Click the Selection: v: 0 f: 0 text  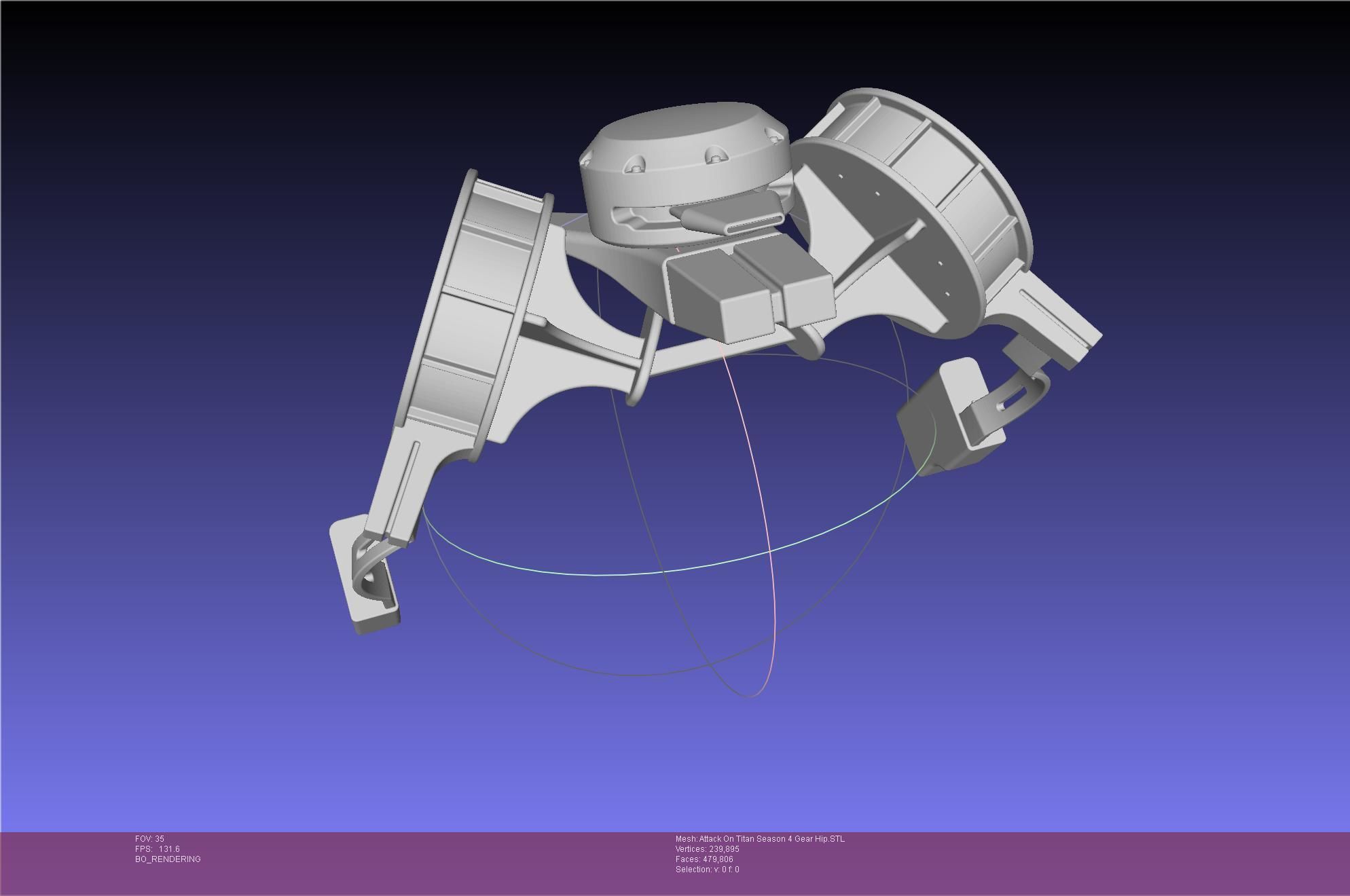[707, 870]
